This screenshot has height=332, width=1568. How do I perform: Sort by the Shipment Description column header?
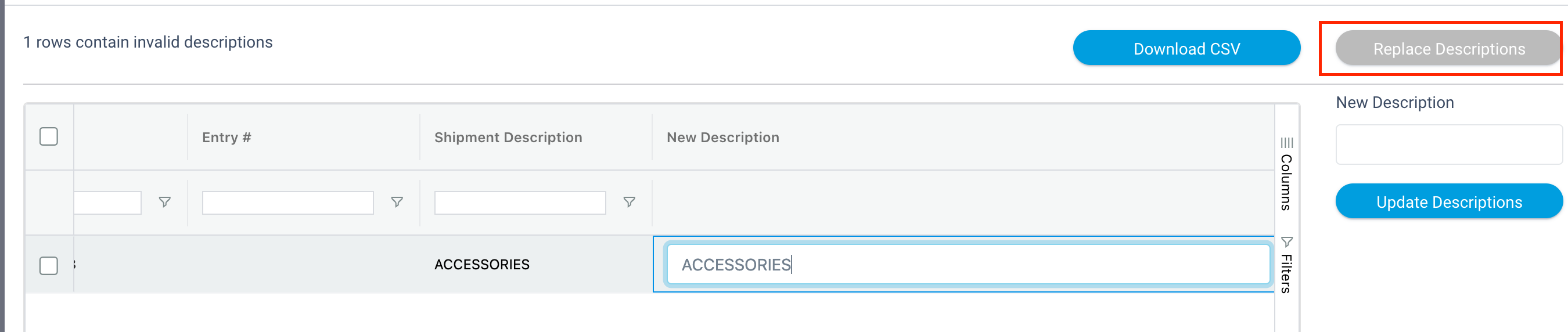(x=508, y=138)
